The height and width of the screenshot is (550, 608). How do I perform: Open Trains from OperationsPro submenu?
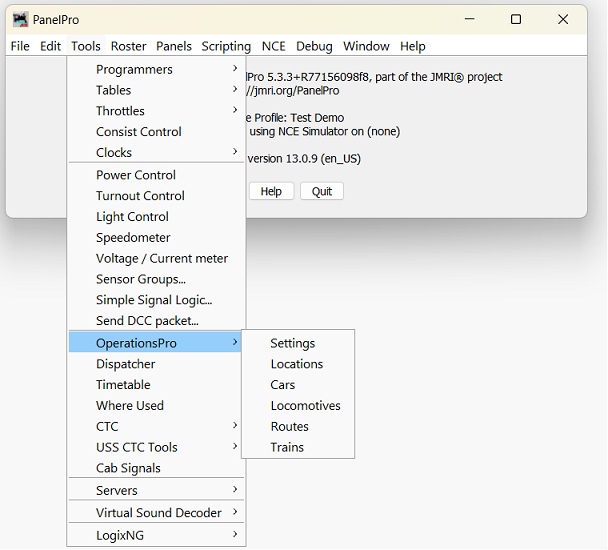coord(287,447)
